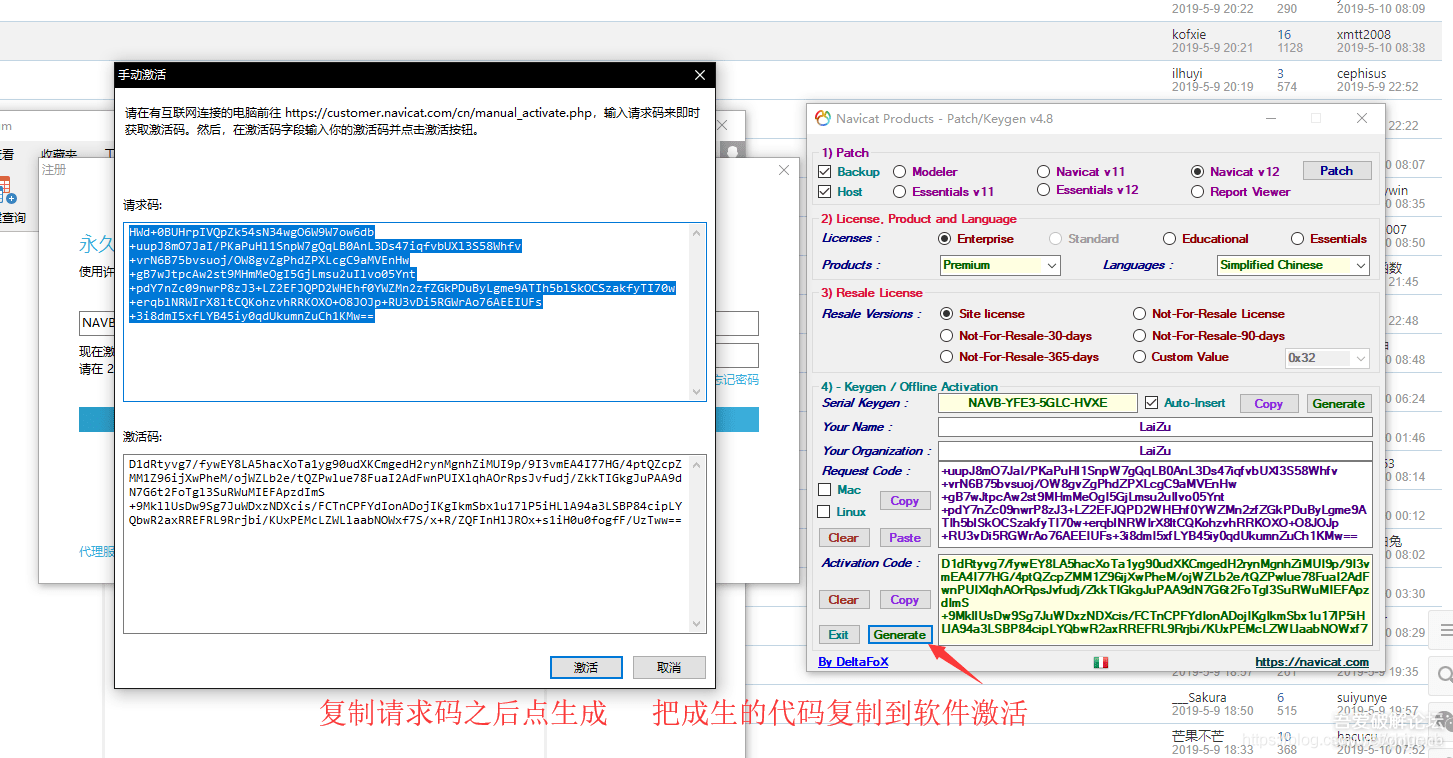Click 请求码 scrollbar down arrow
The image size is (1453, 758).
coord(697,392)
